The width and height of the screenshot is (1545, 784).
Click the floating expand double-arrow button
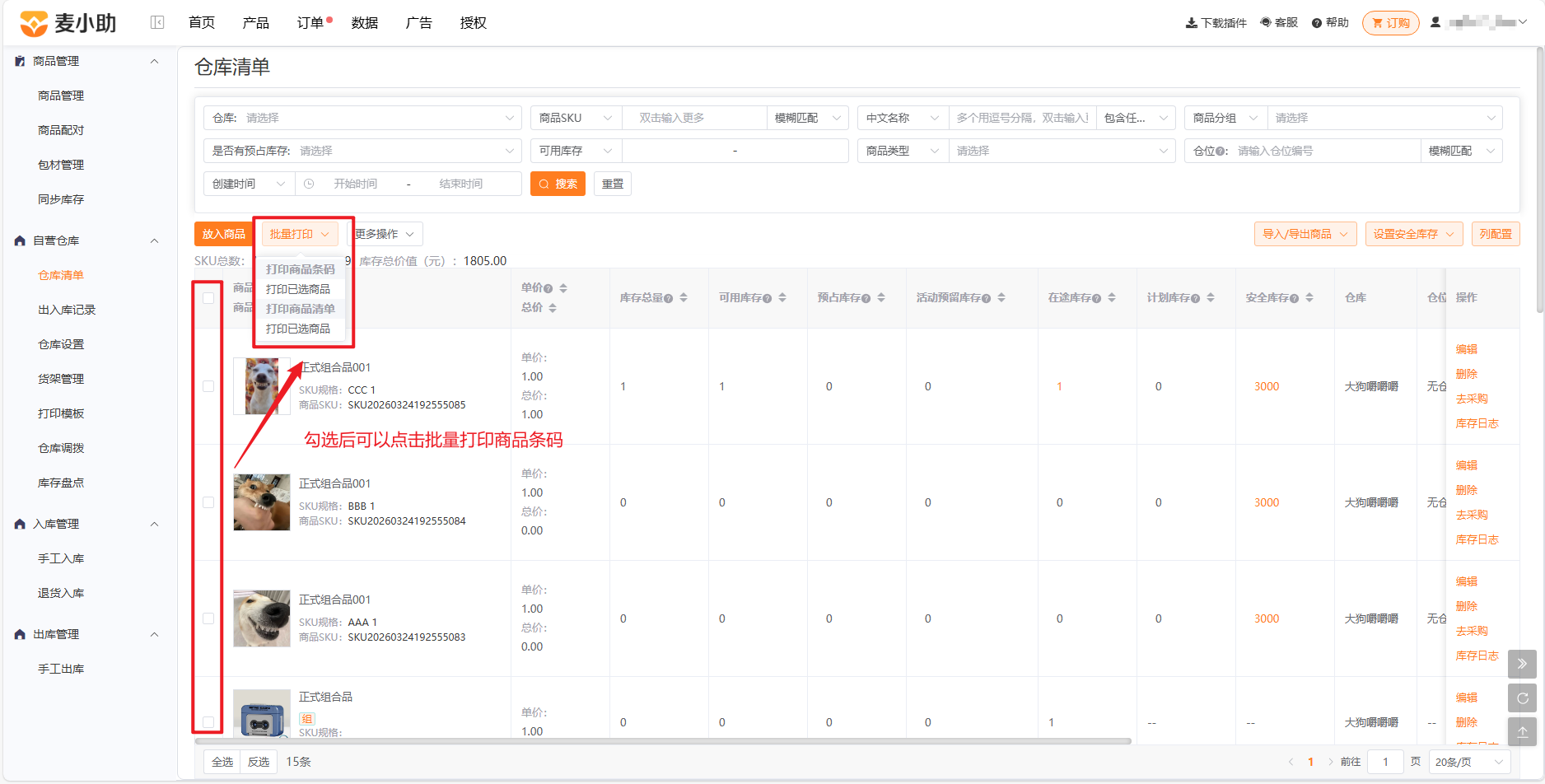[x=1522, y=664]
